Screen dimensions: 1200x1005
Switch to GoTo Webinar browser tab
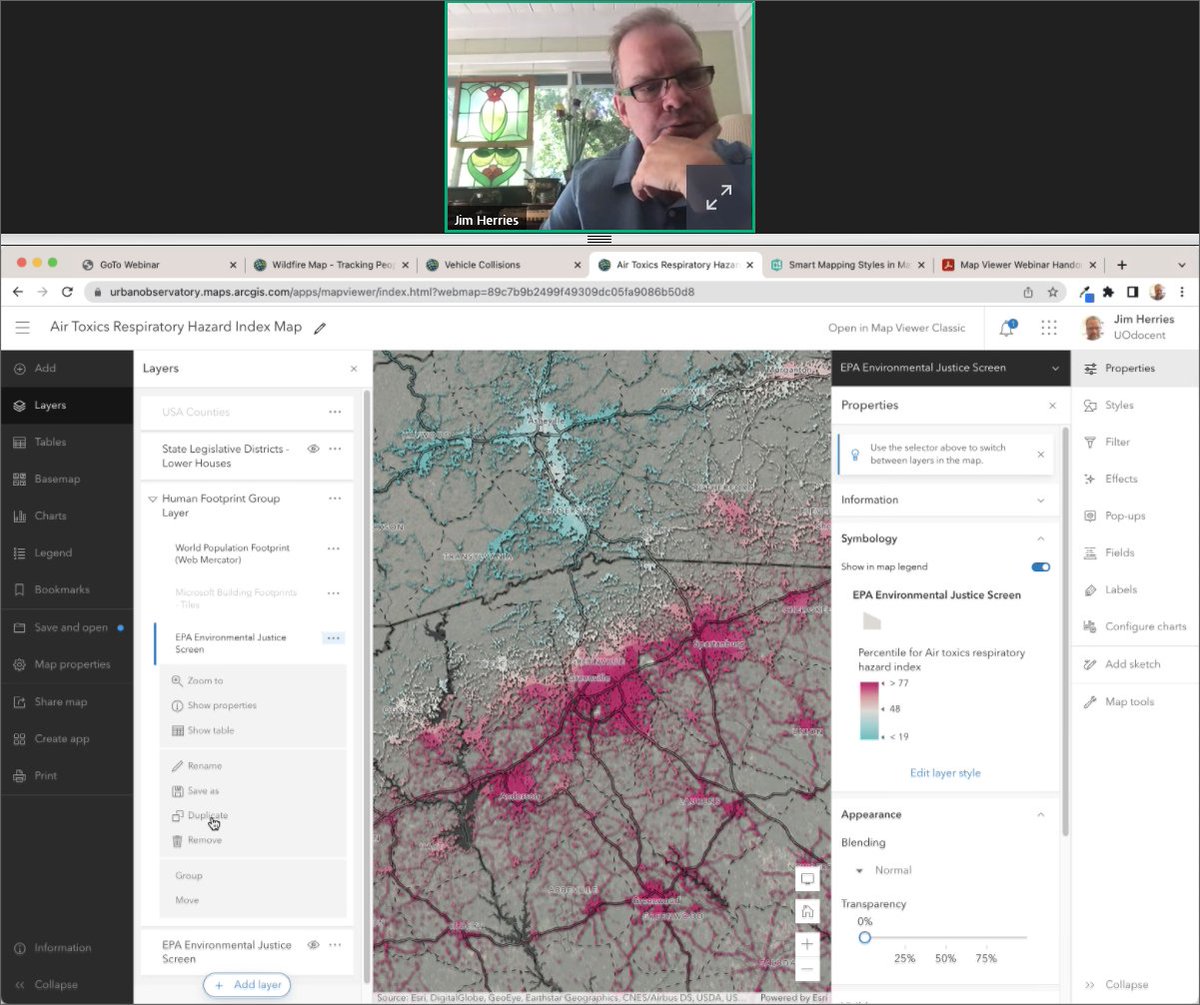point(160,265)
